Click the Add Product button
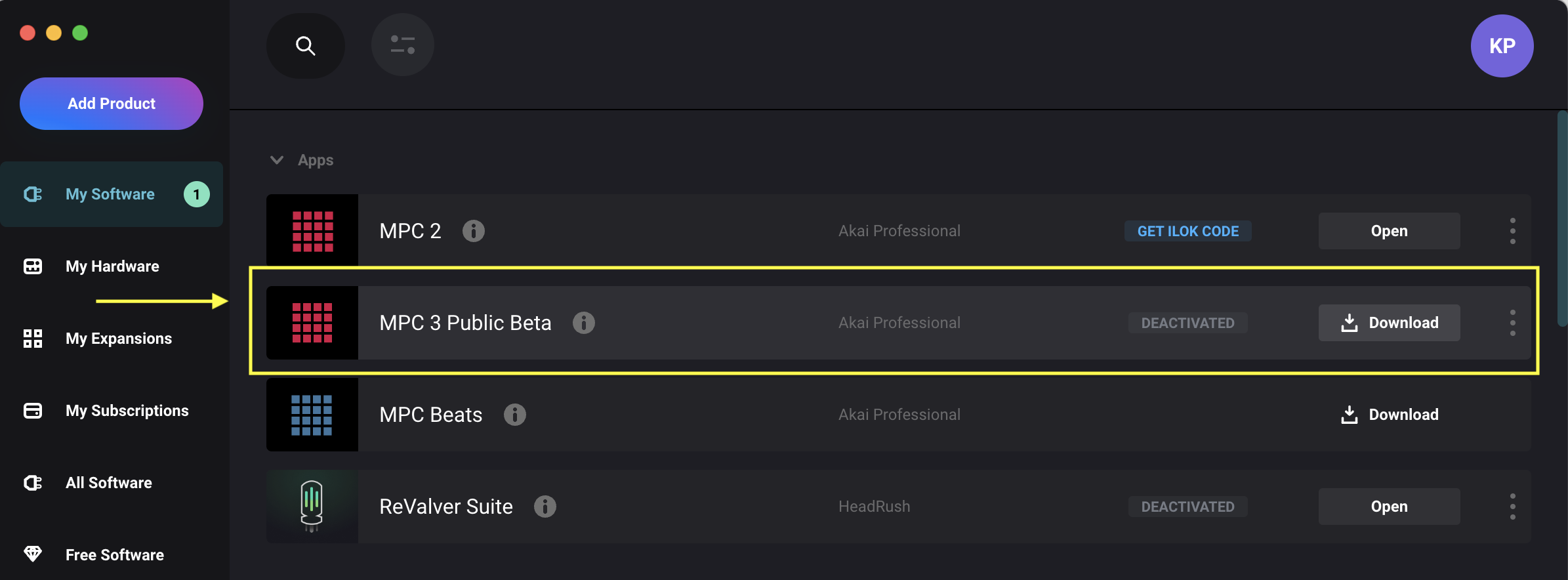This screenshot has height=580, width=1568. pyautogui.click(x=112, y=104)
